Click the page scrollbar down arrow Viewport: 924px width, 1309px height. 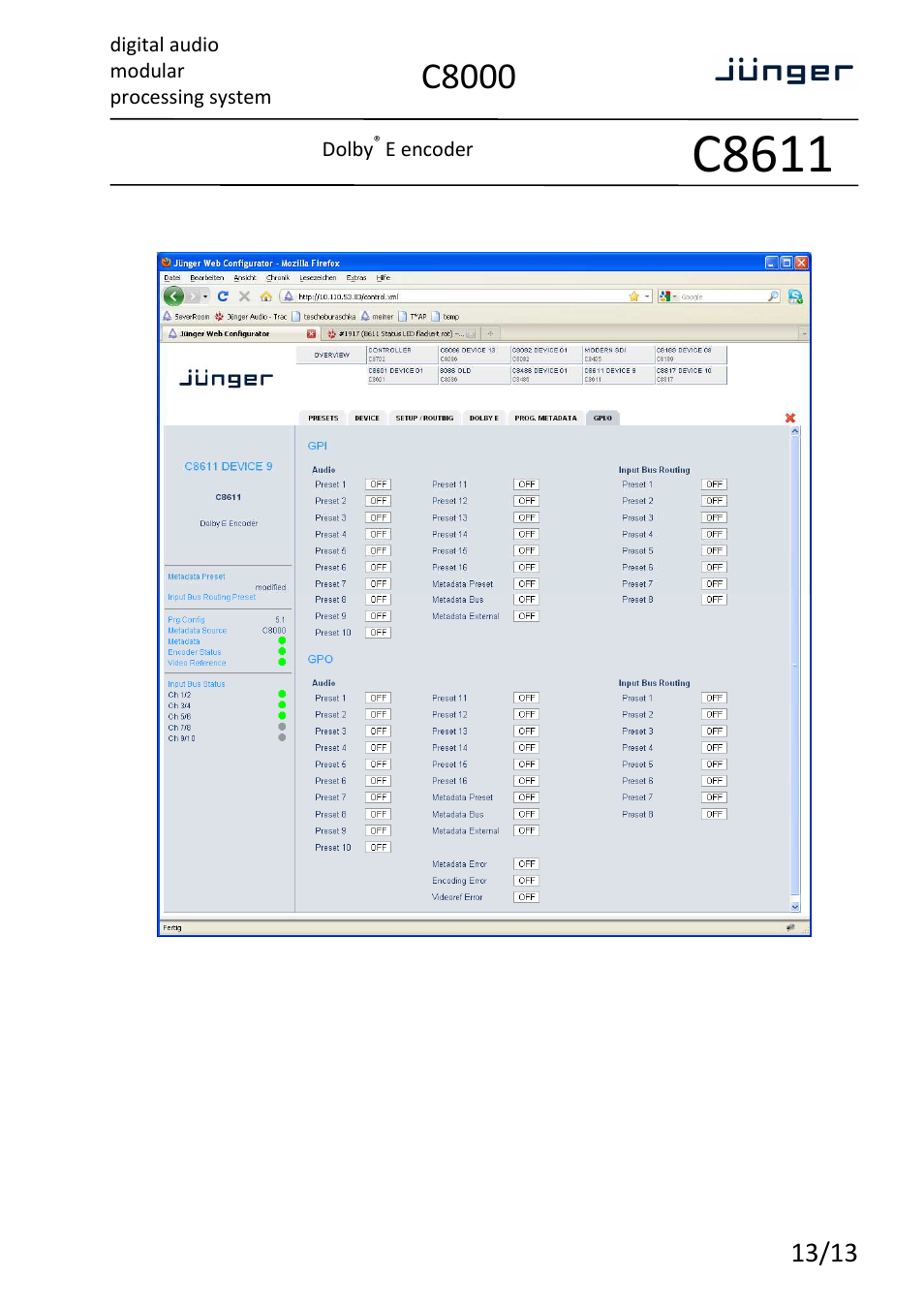coord(795,907)
